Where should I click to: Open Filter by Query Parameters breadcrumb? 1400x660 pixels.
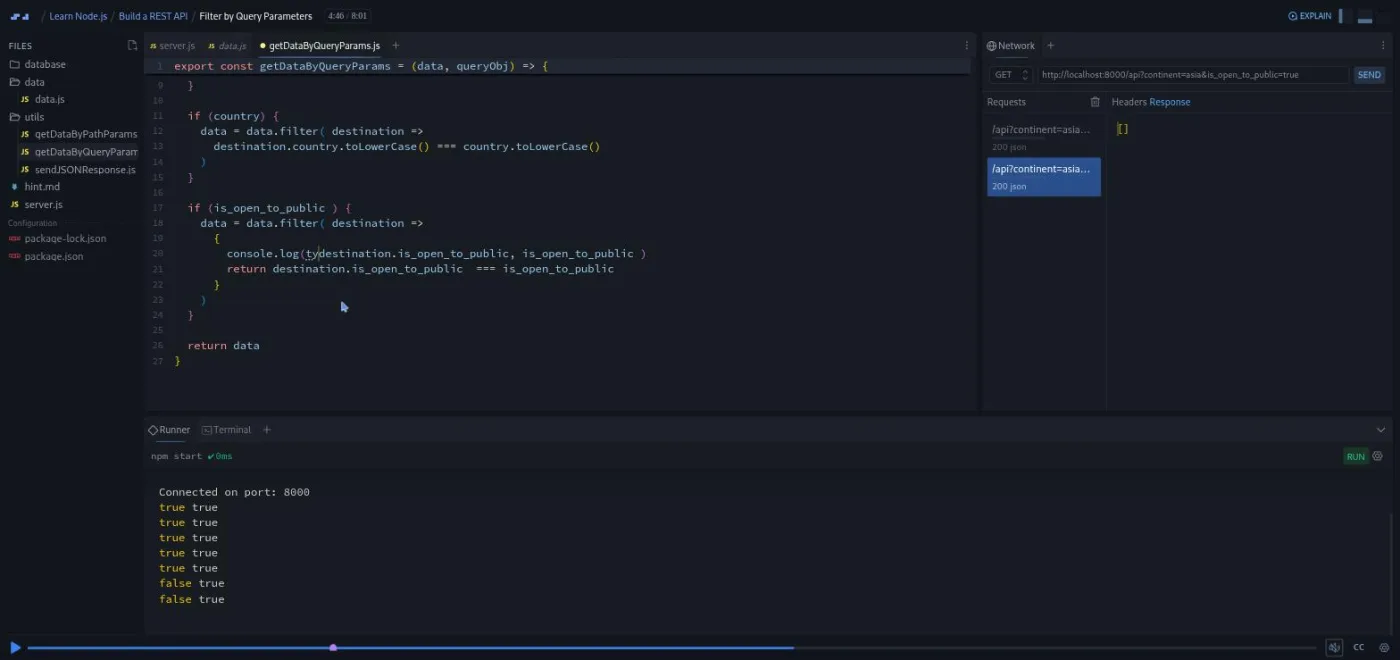(256, 16)
